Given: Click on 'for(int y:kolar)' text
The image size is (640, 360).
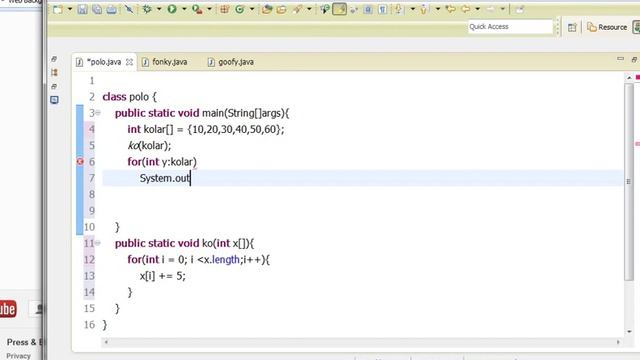Looking at the screenshot, I should (x=162, y=162).
